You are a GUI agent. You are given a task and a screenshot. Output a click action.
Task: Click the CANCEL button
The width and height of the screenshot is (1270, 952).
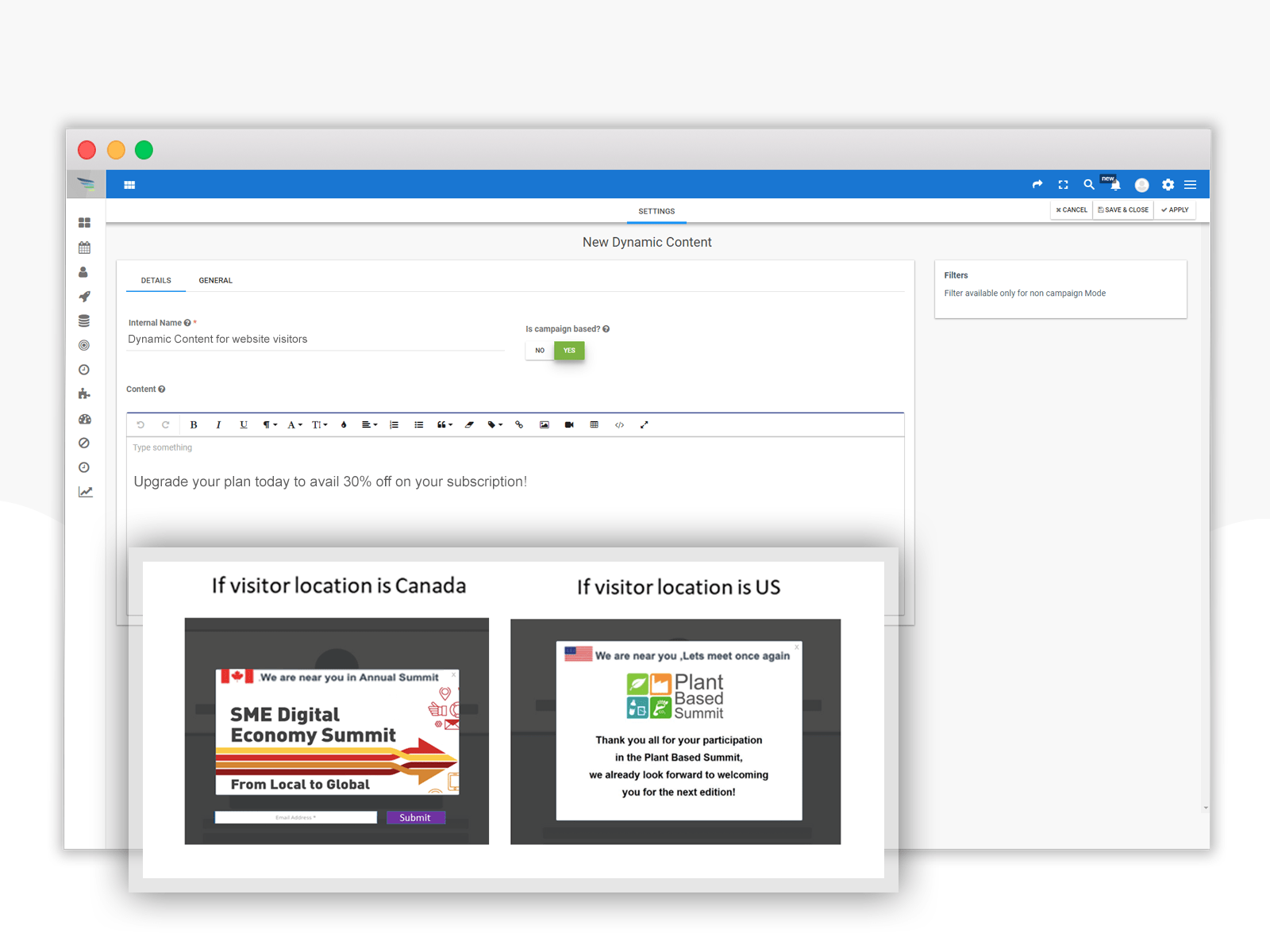(x=1072, y=210)
